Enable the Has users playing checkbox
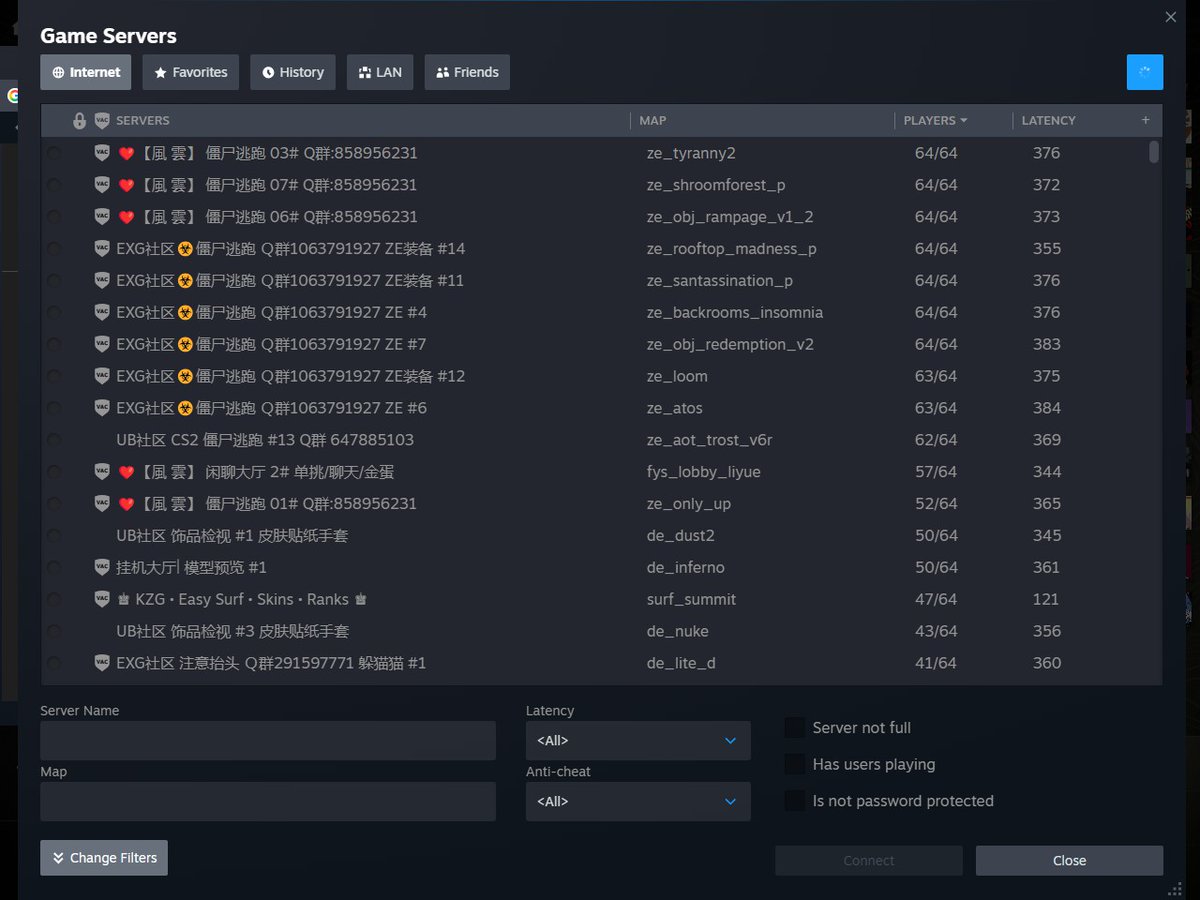1200x900 pixels. click(795, 764)
